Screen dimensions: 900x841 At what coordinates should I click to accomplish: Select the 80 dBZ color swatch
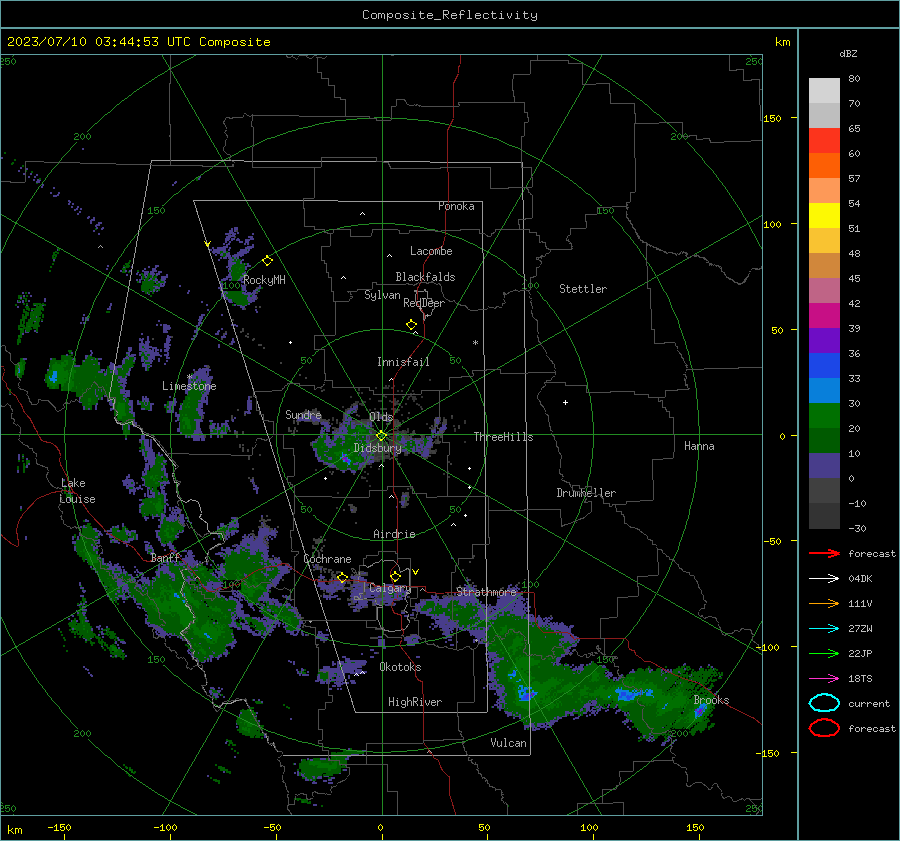(x=824, y=90)
